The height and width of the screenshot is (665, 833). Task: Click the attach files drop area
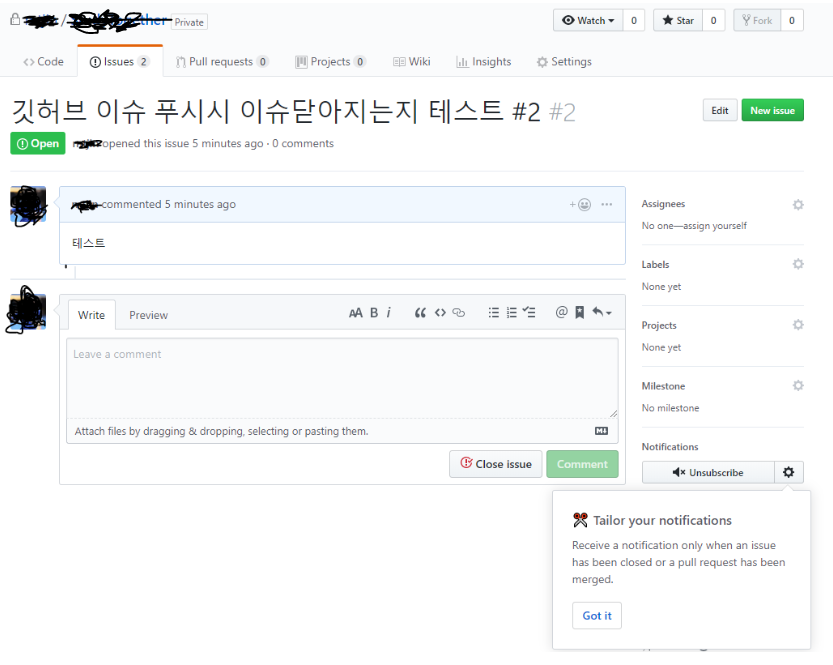(342, 431)
